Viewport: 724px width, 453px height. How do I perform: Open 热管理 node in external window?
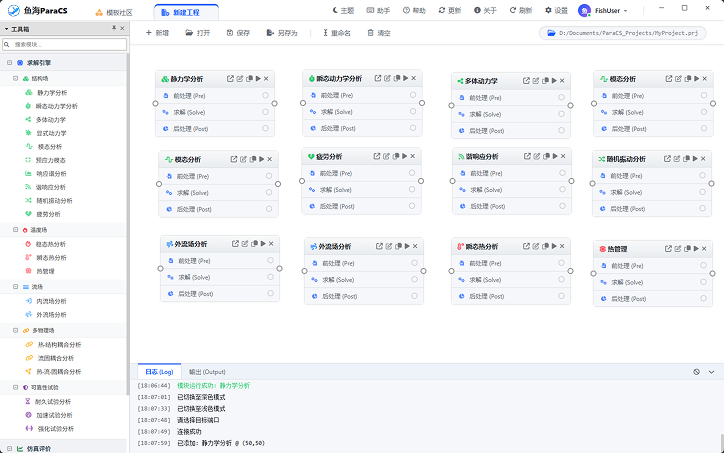pos(667,248)
